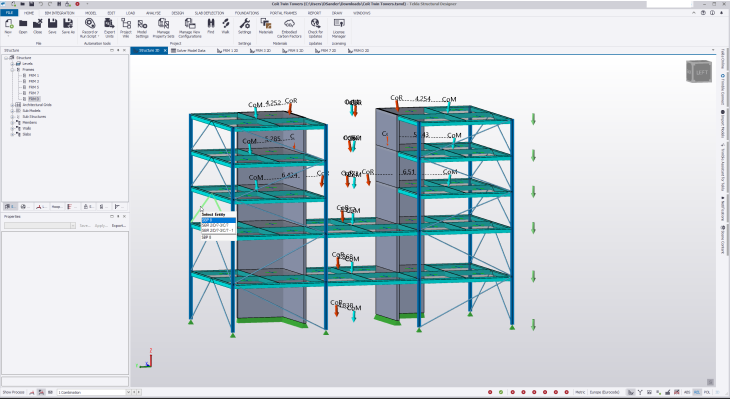This screenshot has width=730, height=399.
Task: Open the License Manager
Action: (339, 28)
